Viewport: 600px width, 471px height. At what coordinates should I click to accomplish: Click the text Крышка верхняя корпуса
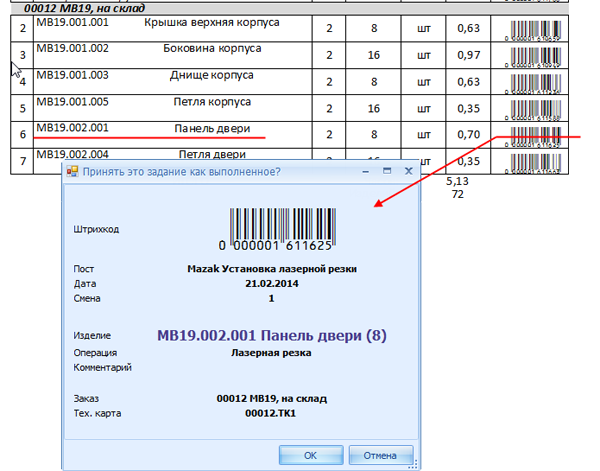coord(212,23)
